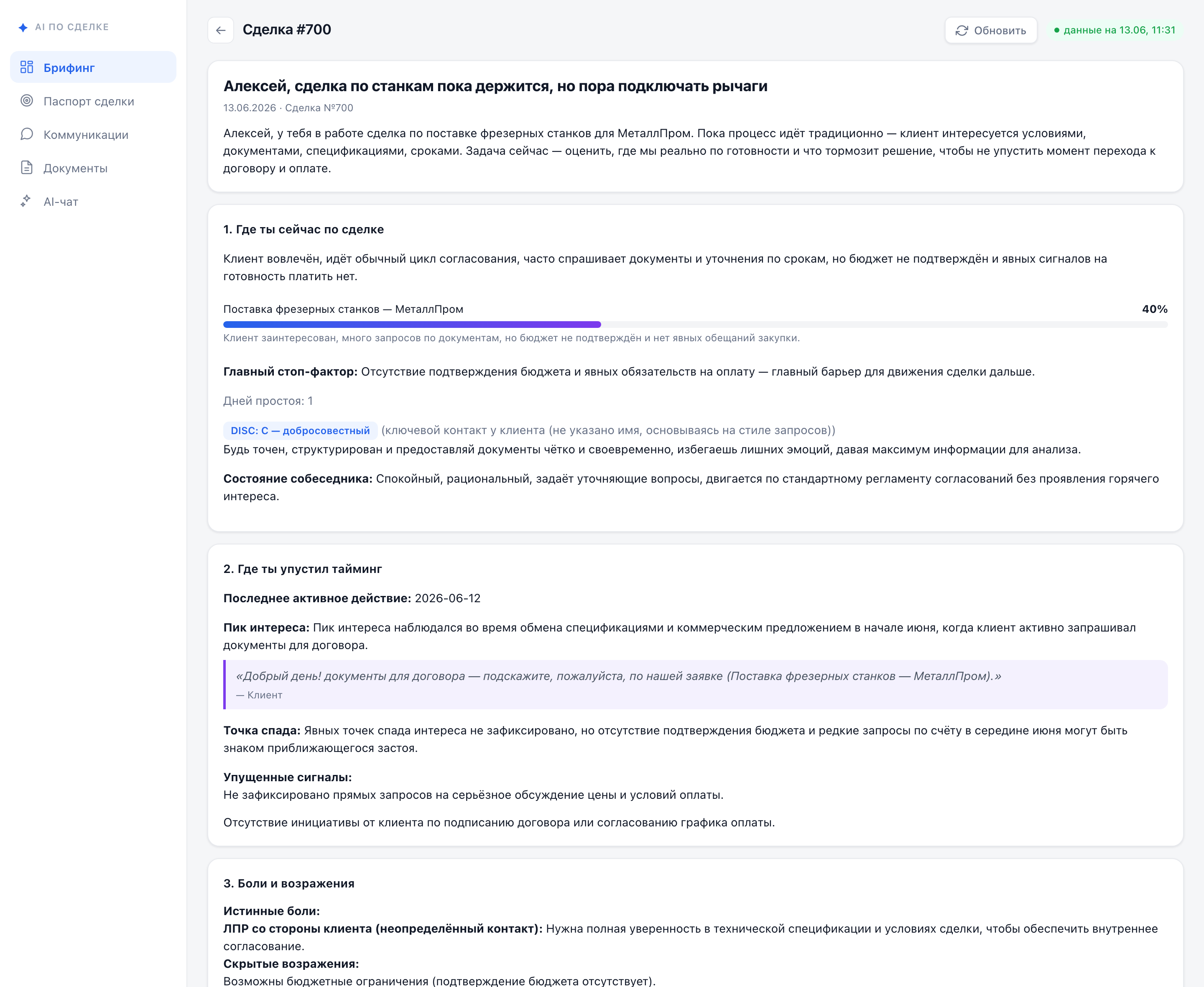The height and width of the screenshot is (987, 1204).
Task: Click heading 2. Где ты упустил тайминг
Action: [x=303, y=568]
